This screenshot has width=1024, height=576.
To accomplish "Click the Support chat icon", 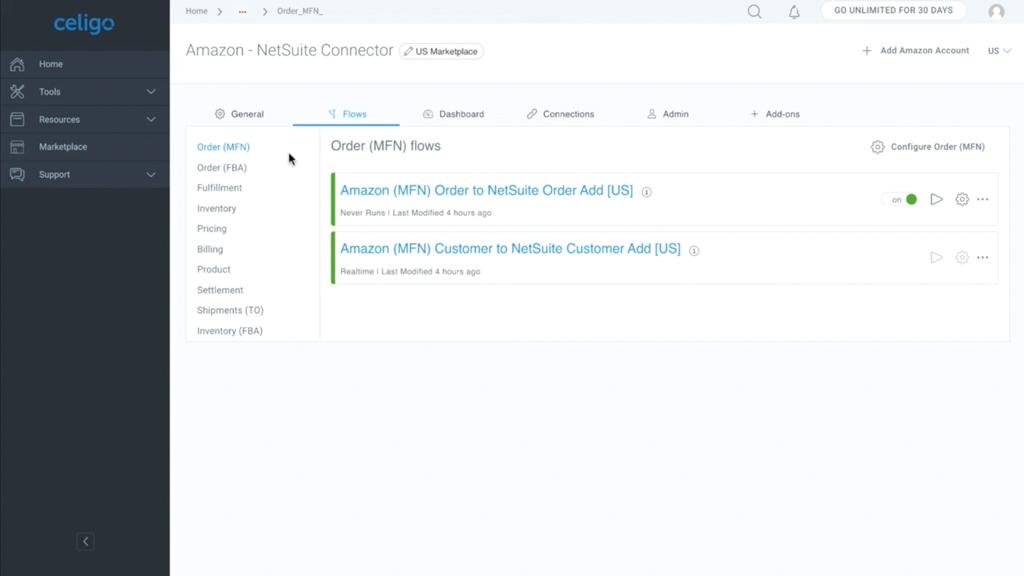I will (x=17, y=174).
